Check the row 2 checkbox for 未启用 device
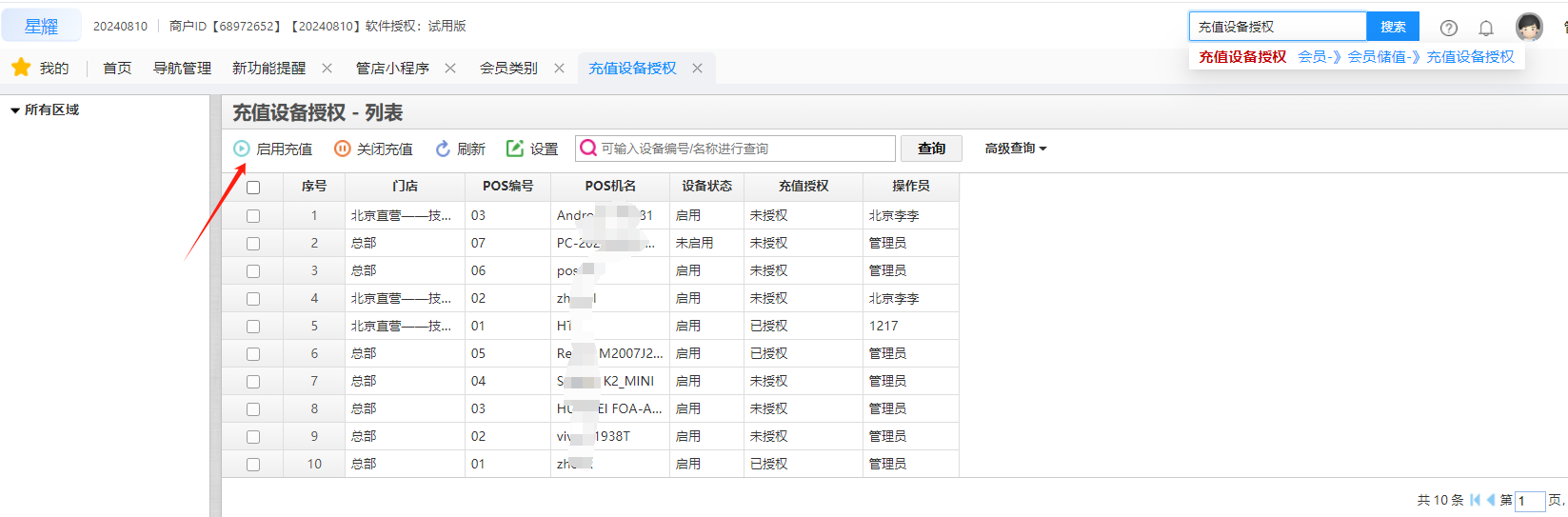Viewport: 1568px width, 517px height. pos(253,244)
